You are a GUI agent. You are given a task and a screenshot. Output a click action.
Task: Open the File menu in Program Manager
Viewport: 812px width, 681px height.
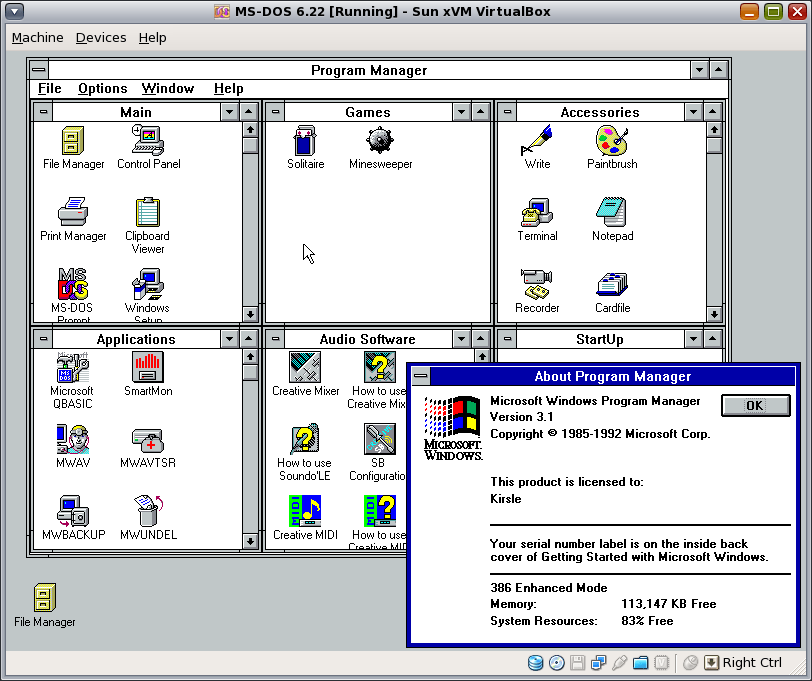[x=48, y=88]
